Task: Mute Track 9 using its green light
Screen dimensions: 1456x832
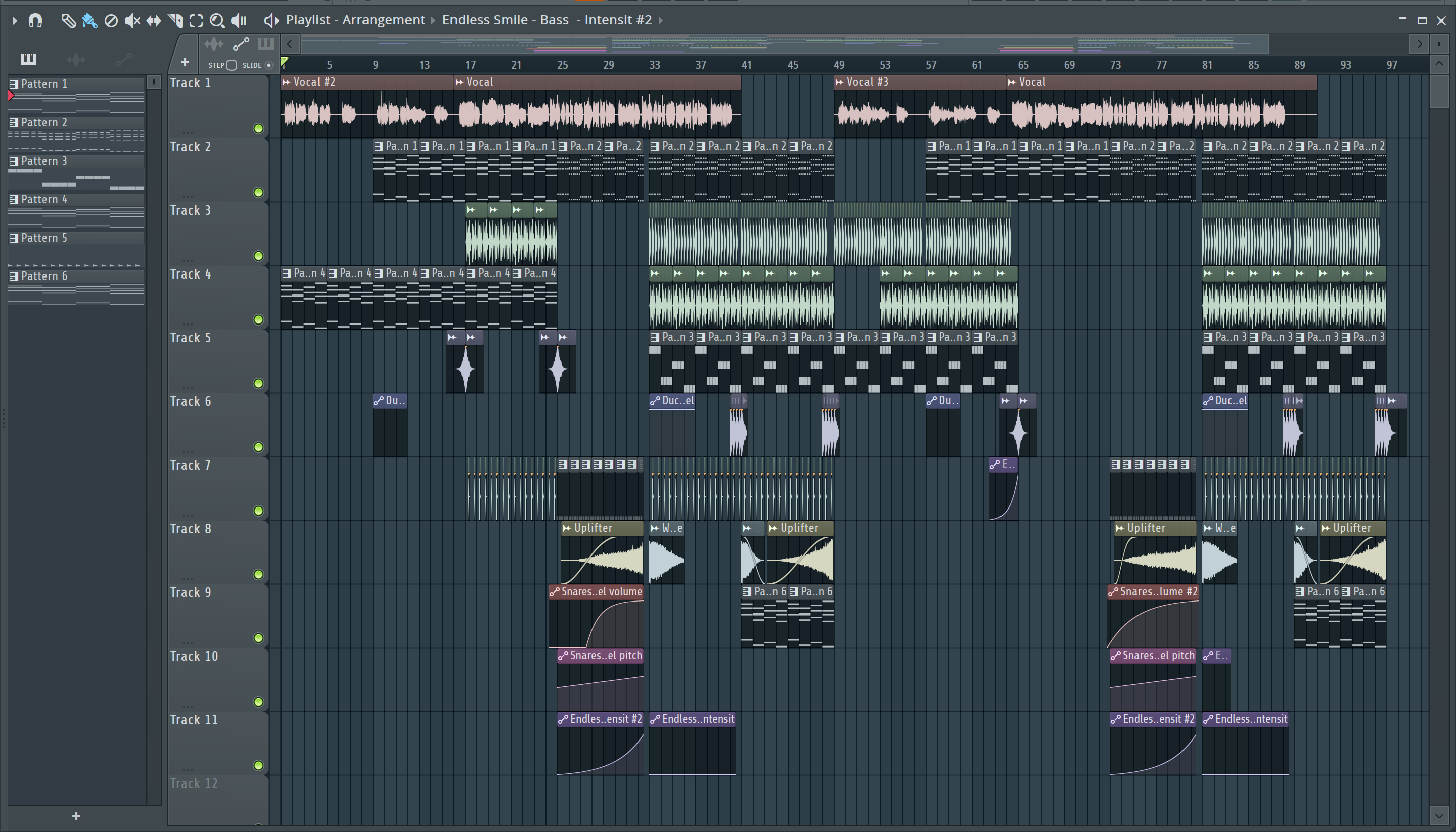Action: click(x=259, y=638)
